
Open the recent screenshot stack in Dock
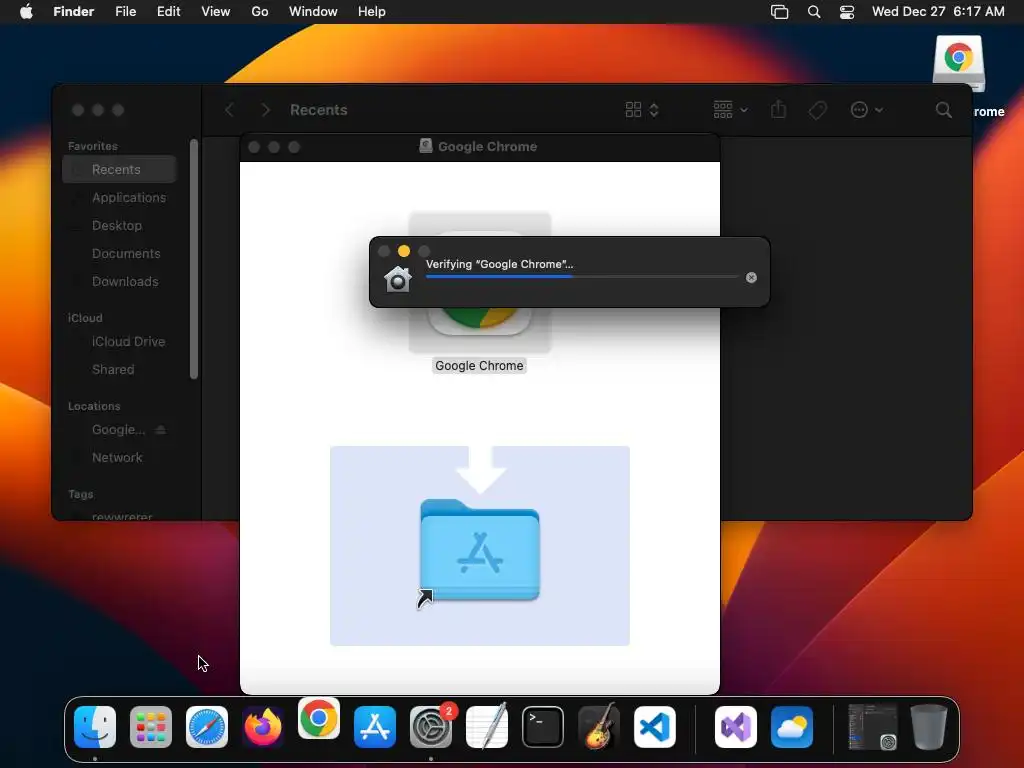872,727
